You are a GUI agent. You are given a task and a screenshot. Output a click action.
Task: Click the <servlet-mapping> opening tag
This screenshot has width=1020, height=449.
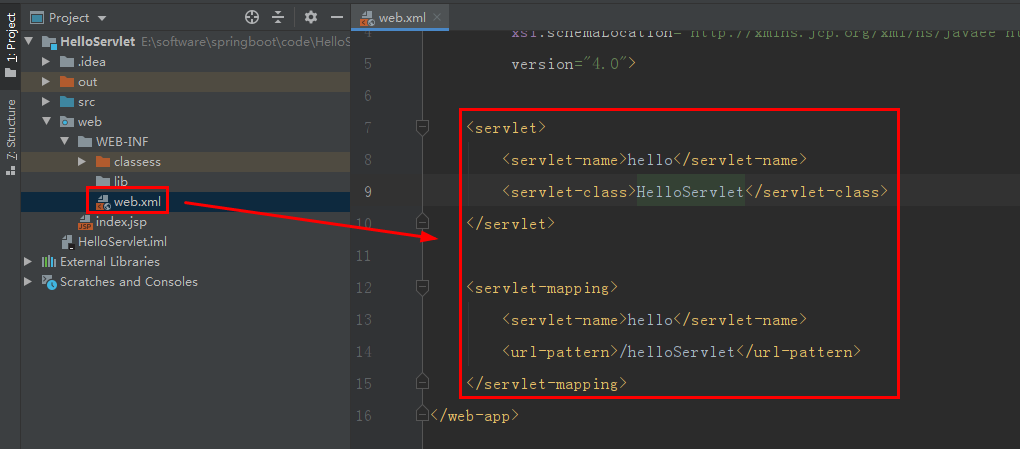(x=543, y=288)
